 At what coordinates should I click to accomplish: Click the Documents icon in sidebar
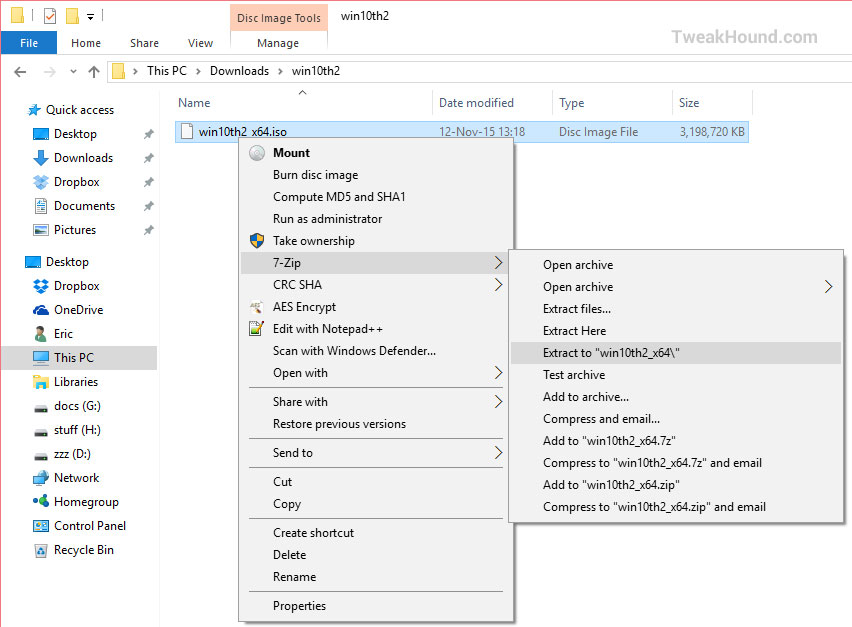41,206
